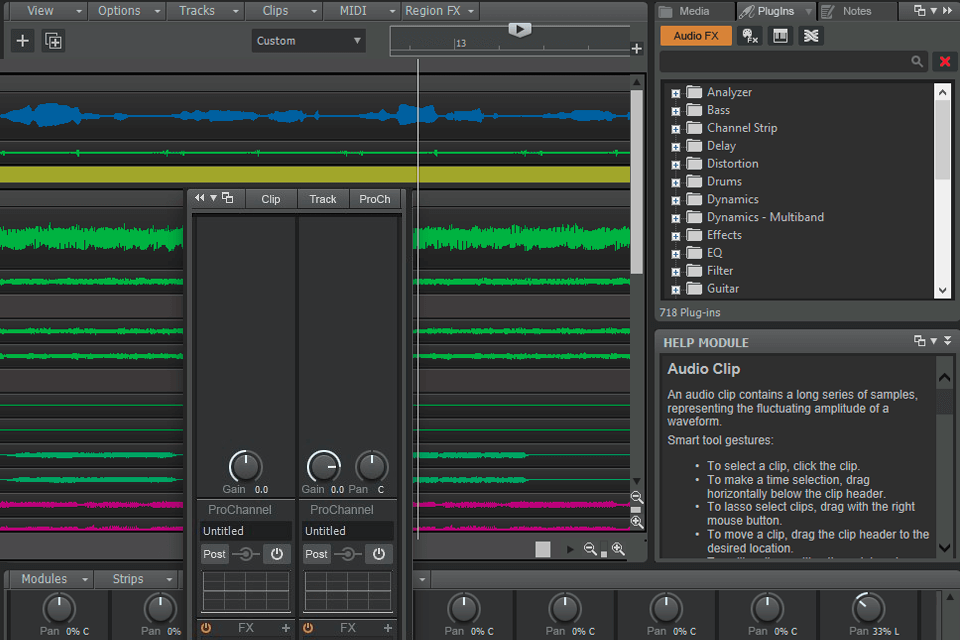Toggle track ProChannel routing switch

pyautogui.click(x=348, y=554)
